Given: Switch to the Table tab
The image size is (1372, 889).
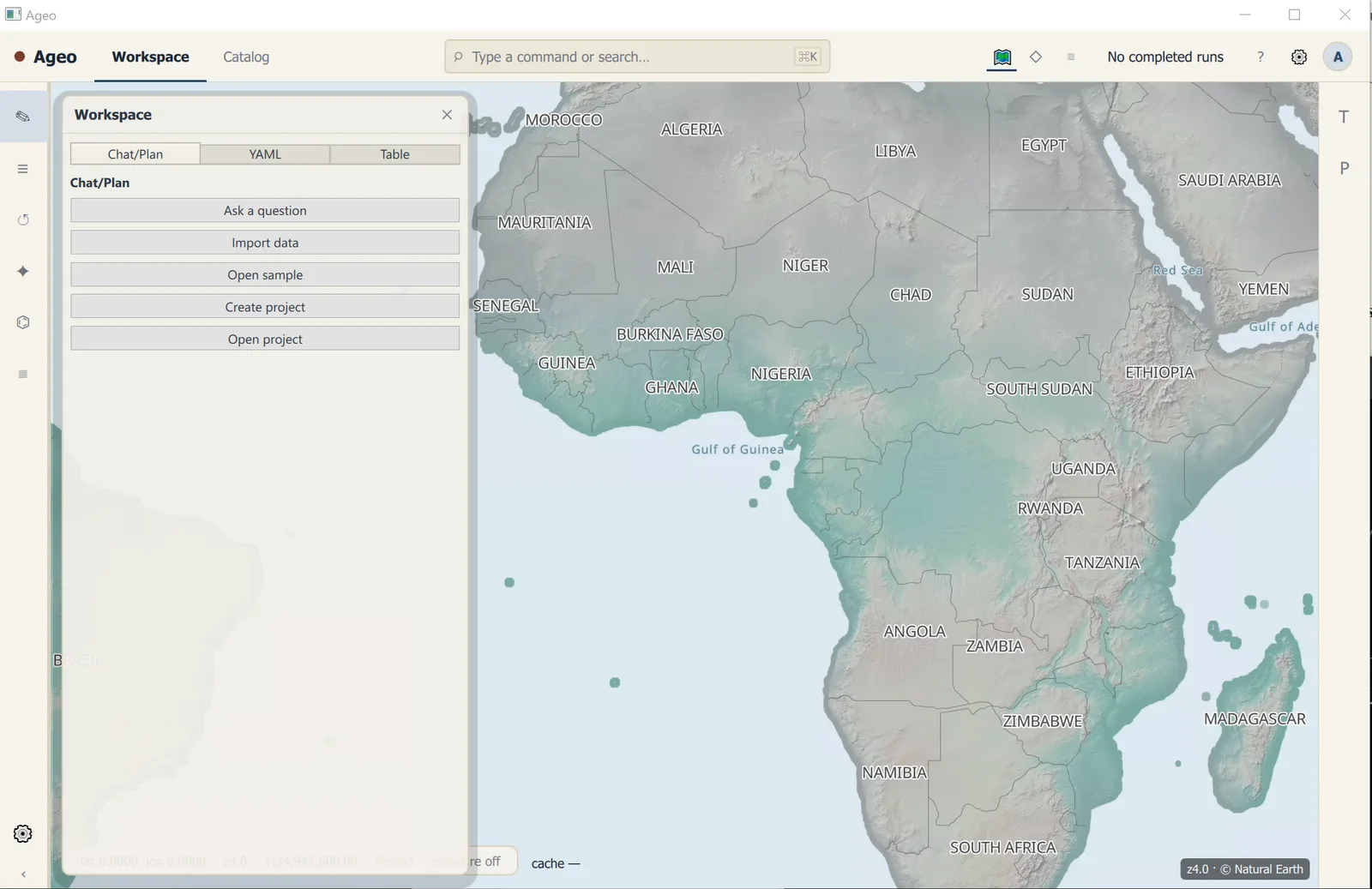Looking at the screenshot, I should coord(394,153).
